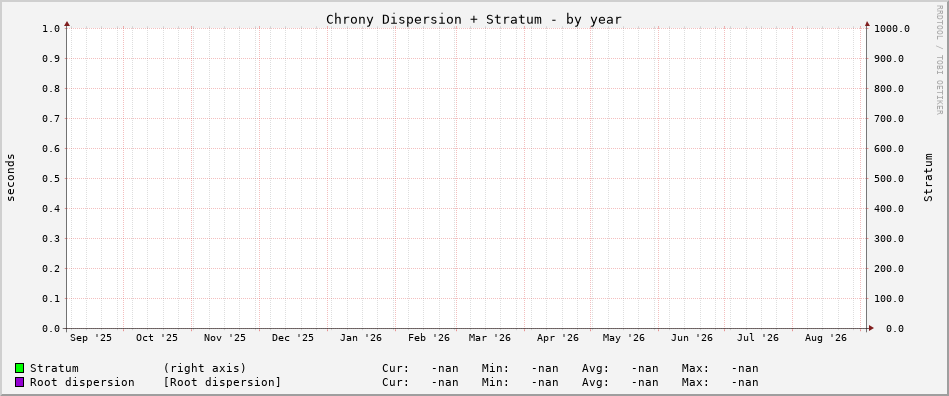Image resolution: width=949 pixels, height=396 pixels.
Task: Click the 1.0 value on left axis
Action: point(51,28)
